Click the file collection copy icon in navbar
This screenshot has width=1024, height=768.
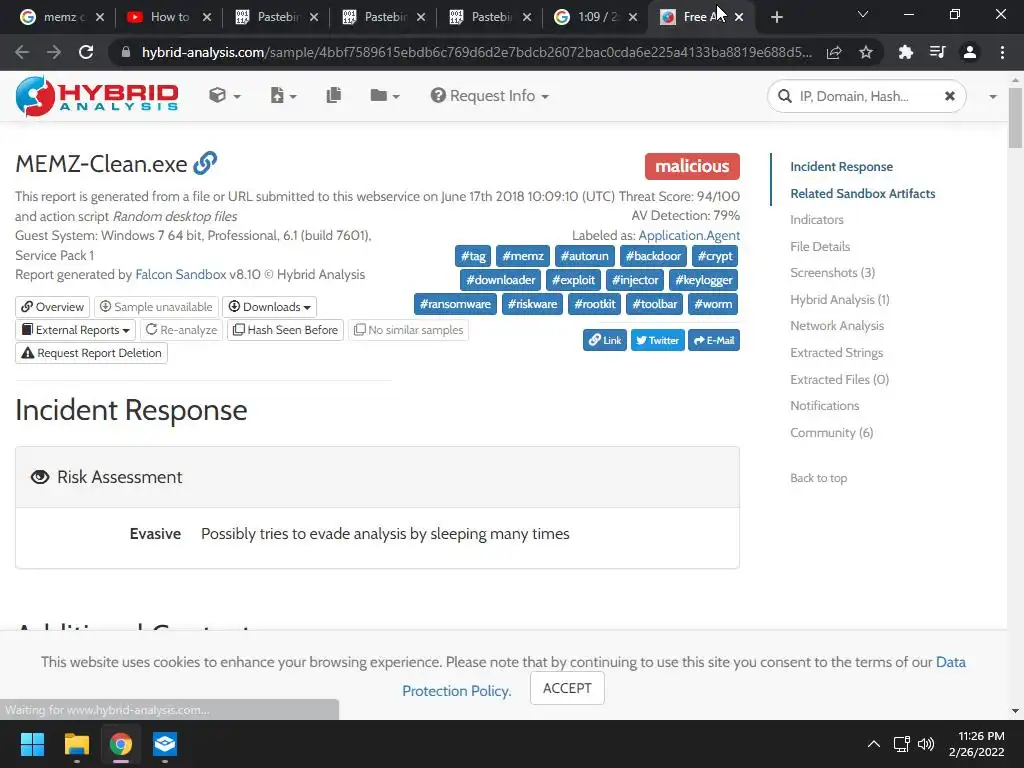(x=334, y=95)
